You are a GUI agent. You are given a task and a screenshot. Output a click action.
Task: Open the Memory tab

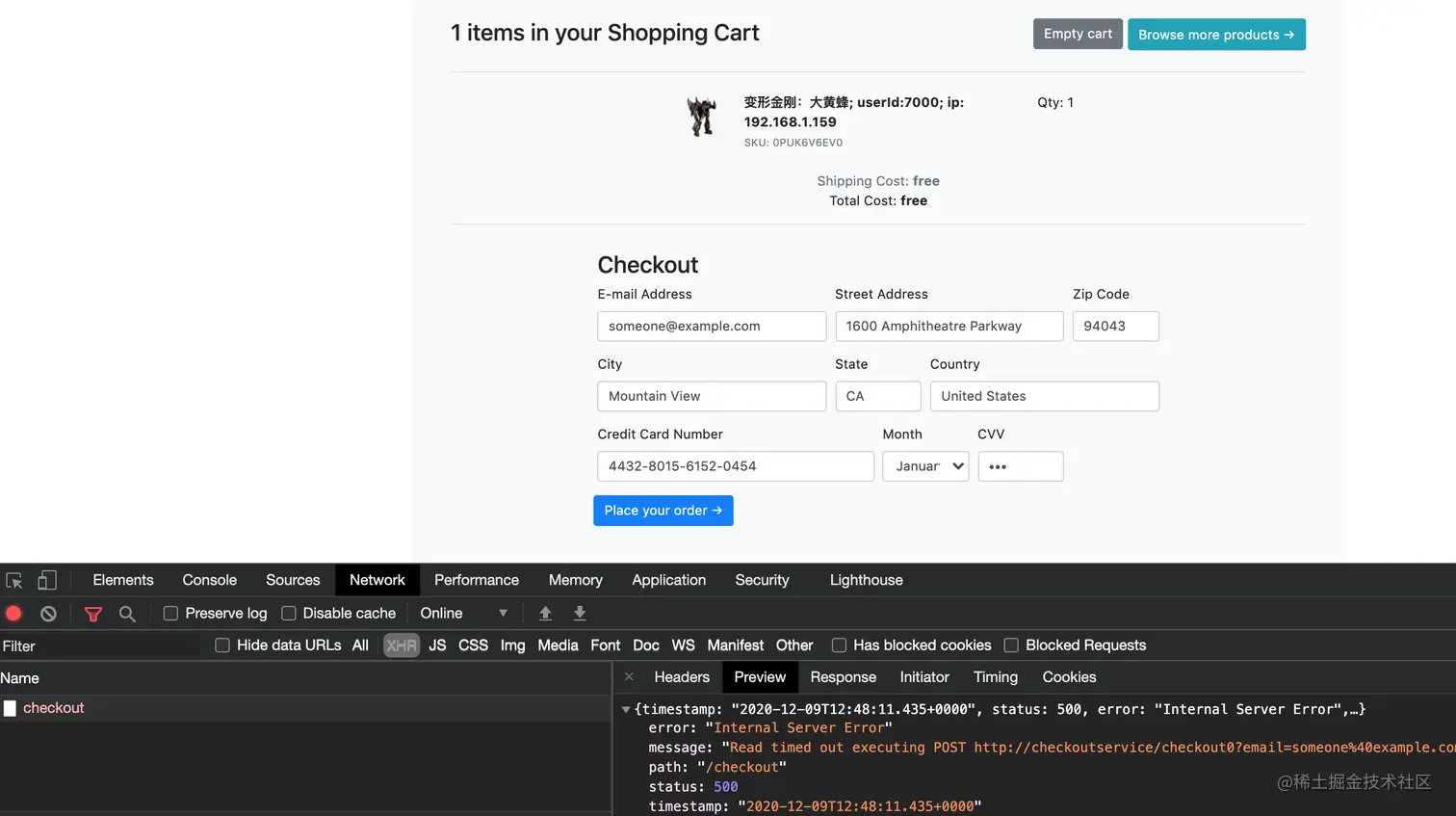click(576, 580)
